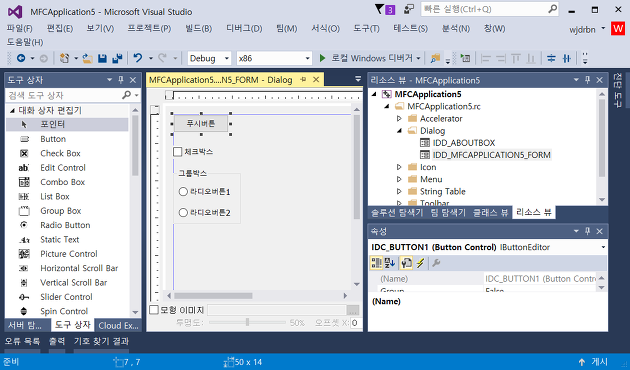Open the properties object selector dropdown
This screenshot has height=370, width=630.
(603, 247)
